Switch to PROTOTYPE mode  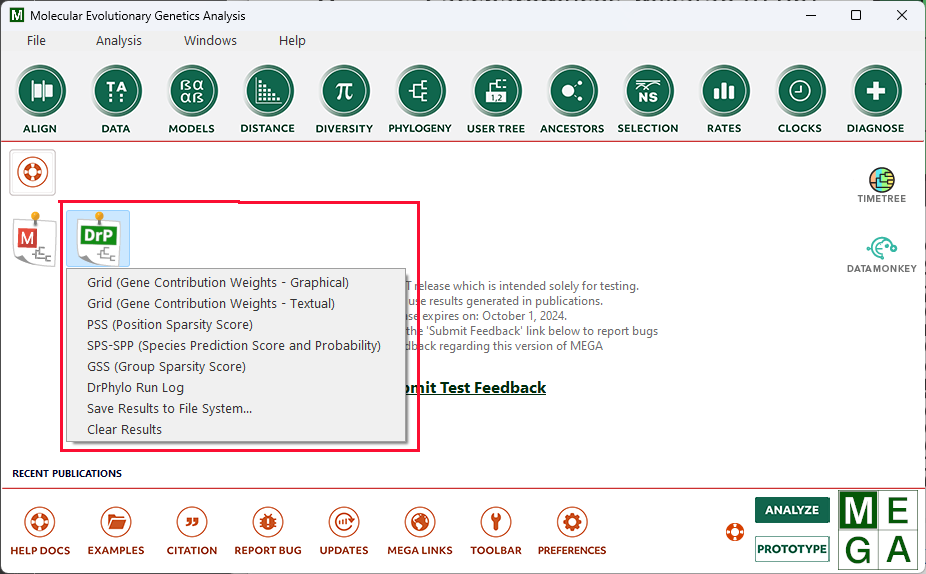(792, 549)
